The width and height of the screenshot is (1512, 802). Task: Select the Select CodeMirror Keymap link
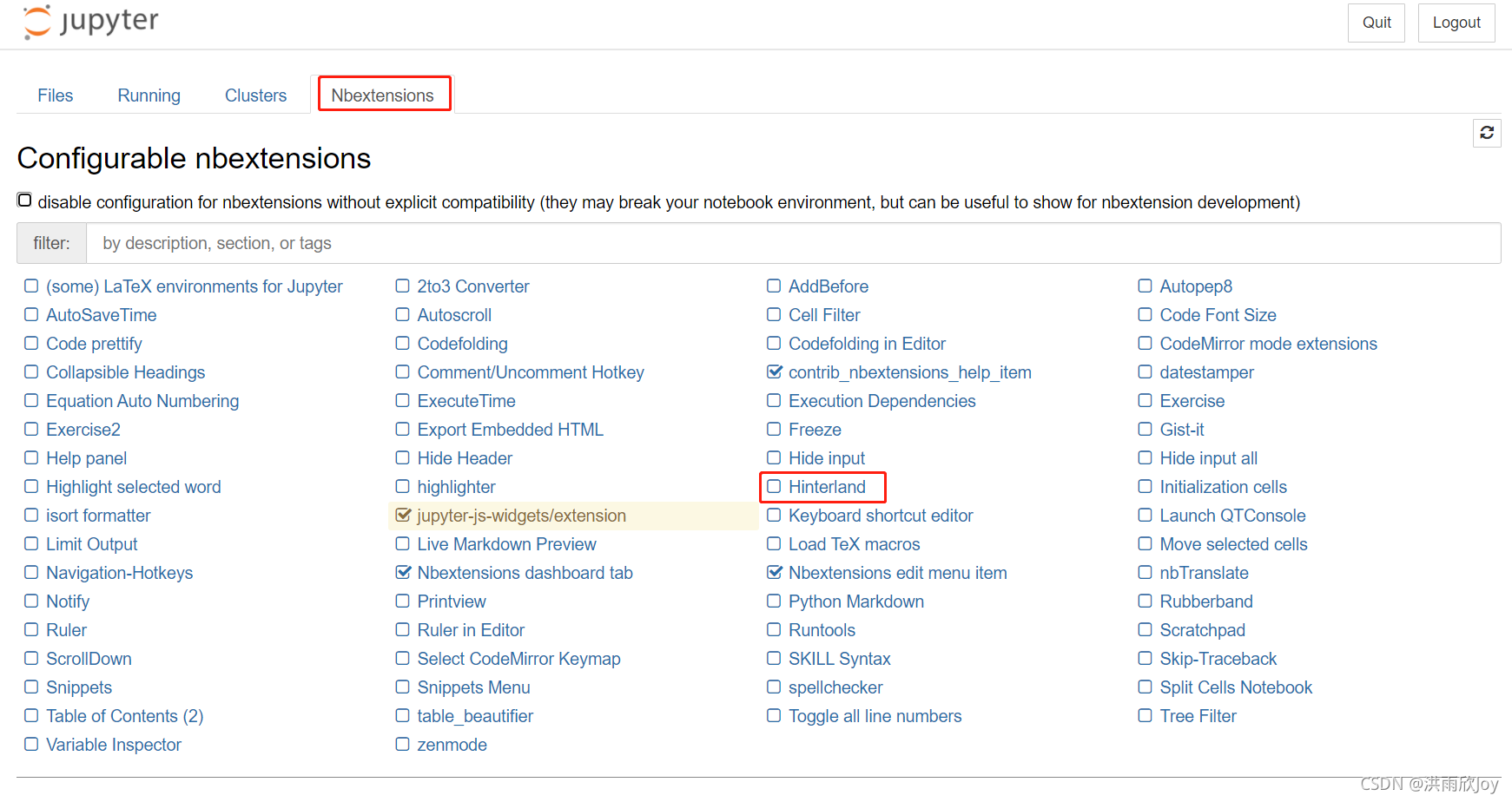[x=519, y=659]
